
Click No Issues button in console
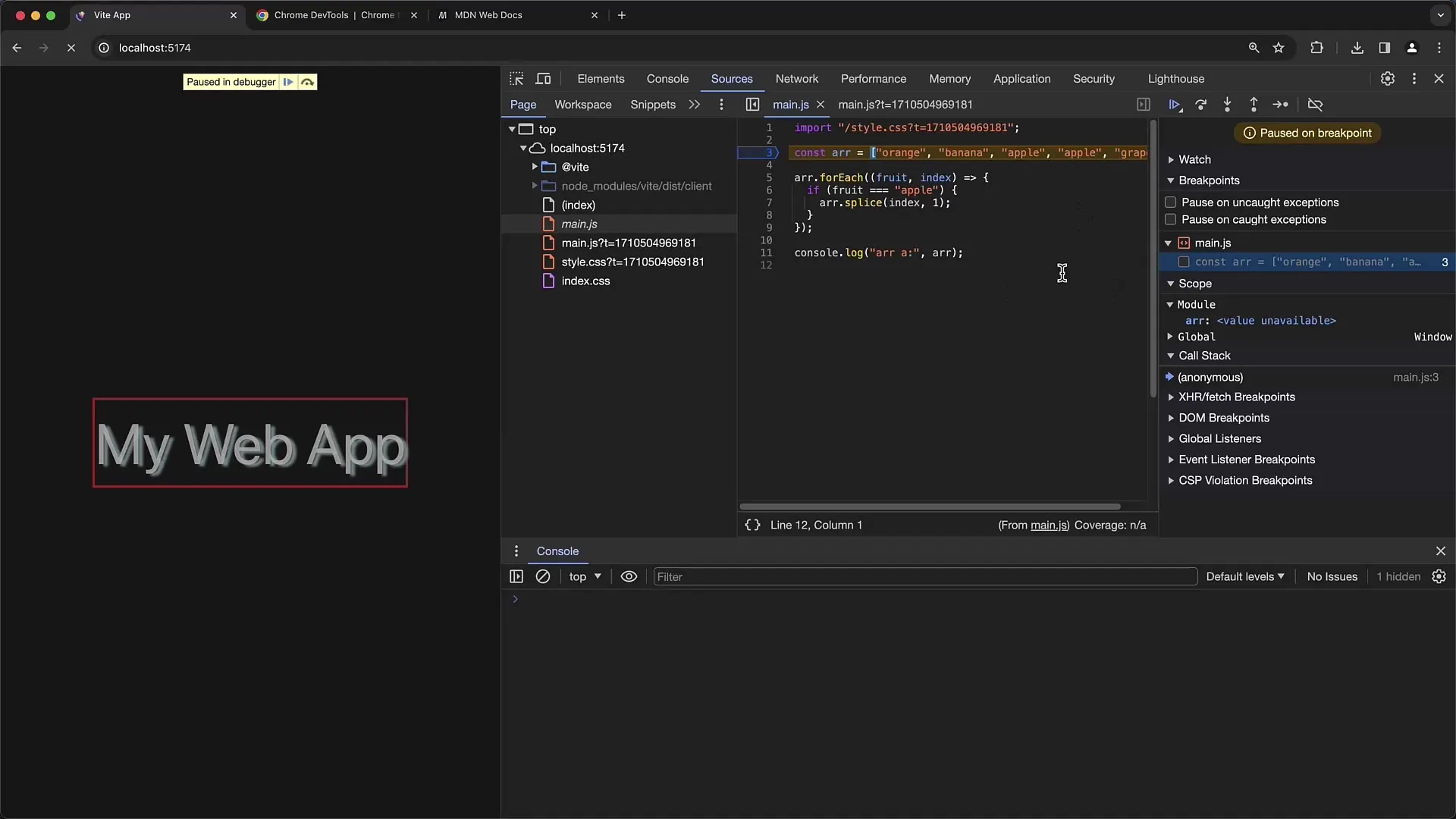tap(1332, 576)
